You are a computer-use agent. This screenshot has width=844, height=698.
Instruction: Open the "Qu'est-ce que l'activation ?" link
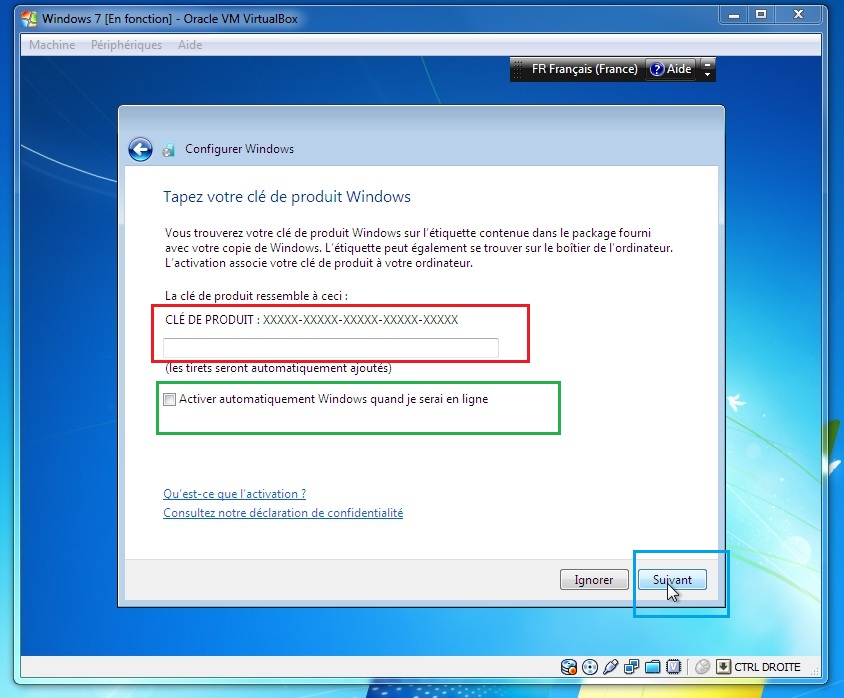[234, 494]
